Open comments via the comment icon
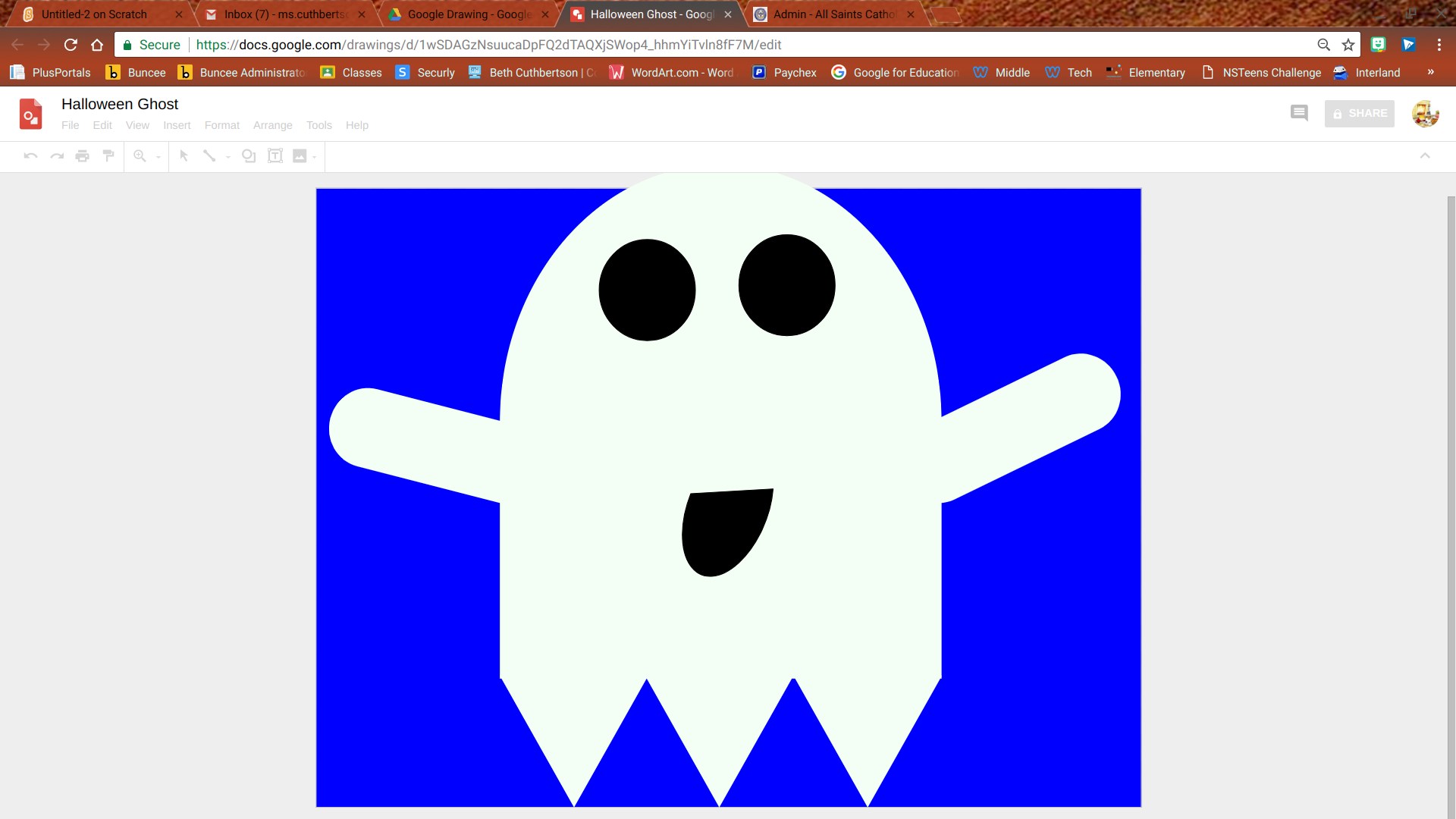The width and height of the screenshot is (1456, 819). 1298,113
